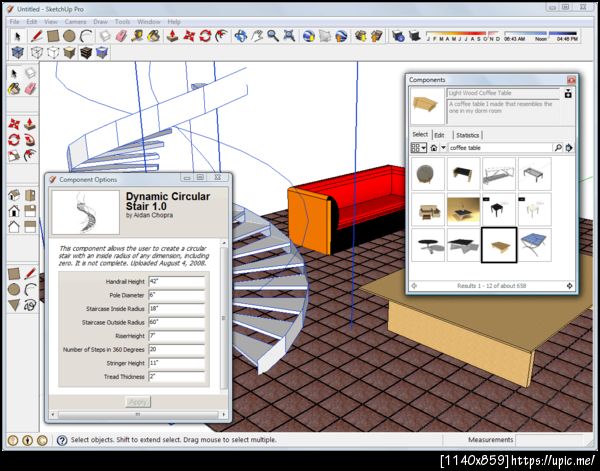
Task: Click the Staircase Outside Radius field
Action: [177, 322]
